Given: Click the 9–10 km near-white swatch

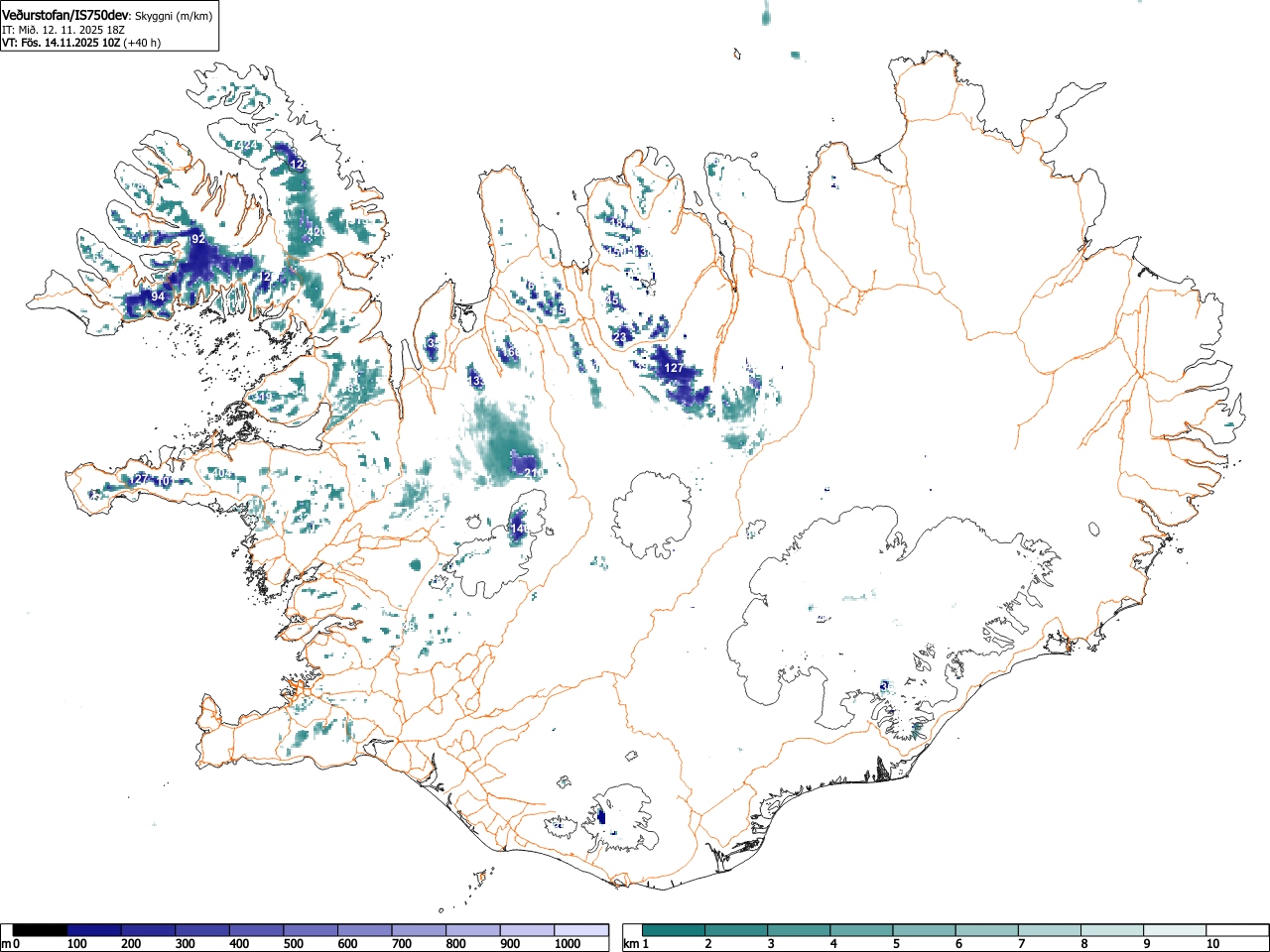Looking at the screenshot, I should (1174, 930).
